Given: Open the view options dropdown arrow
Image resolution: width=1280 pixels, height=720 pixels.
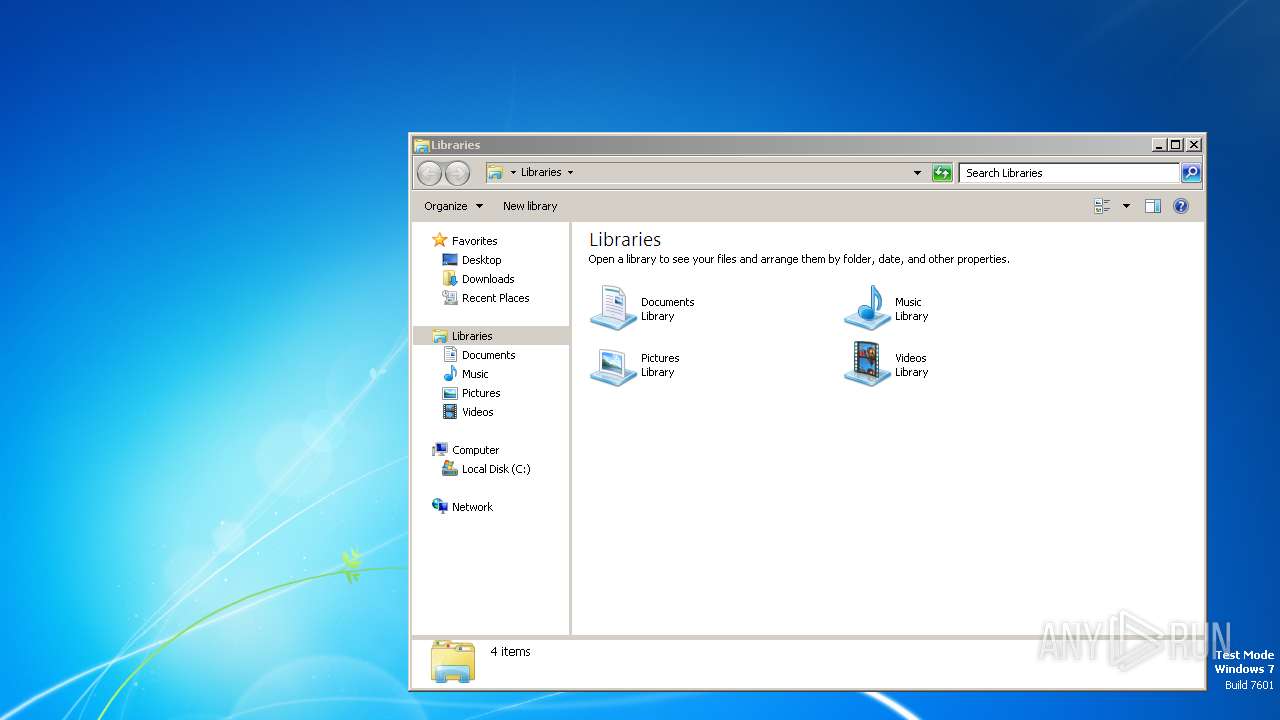Looking at the screenshot, I should (1126, 206).
